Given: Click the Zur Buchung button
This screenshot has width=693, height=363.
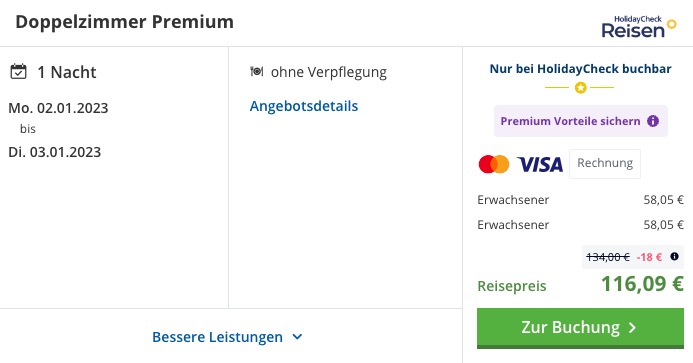Looking at the screenshot, I should tap(580, 328).
